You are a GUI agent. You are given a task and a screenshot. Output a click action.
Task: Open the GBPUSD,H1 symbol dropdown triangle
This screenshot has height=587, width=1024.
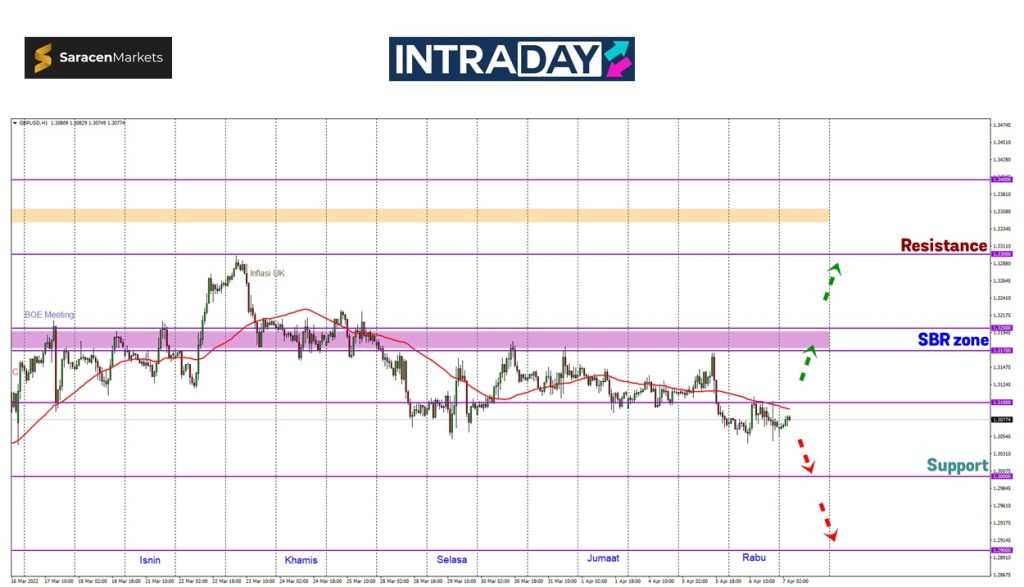pos(15,123)
